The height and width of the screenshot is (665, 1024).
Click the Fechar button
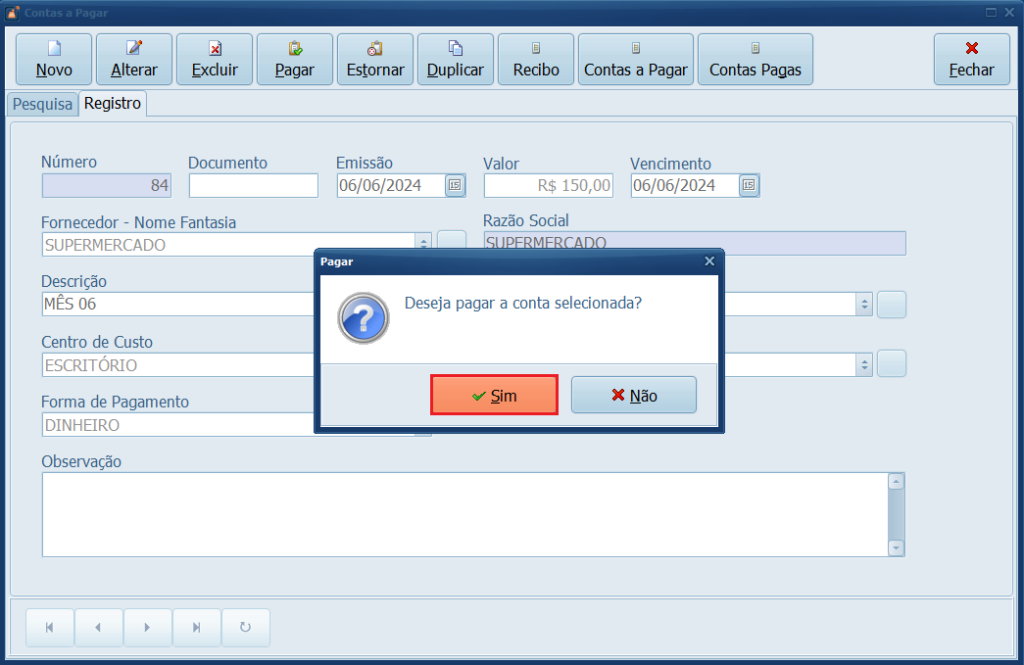(x=971, y=59)
